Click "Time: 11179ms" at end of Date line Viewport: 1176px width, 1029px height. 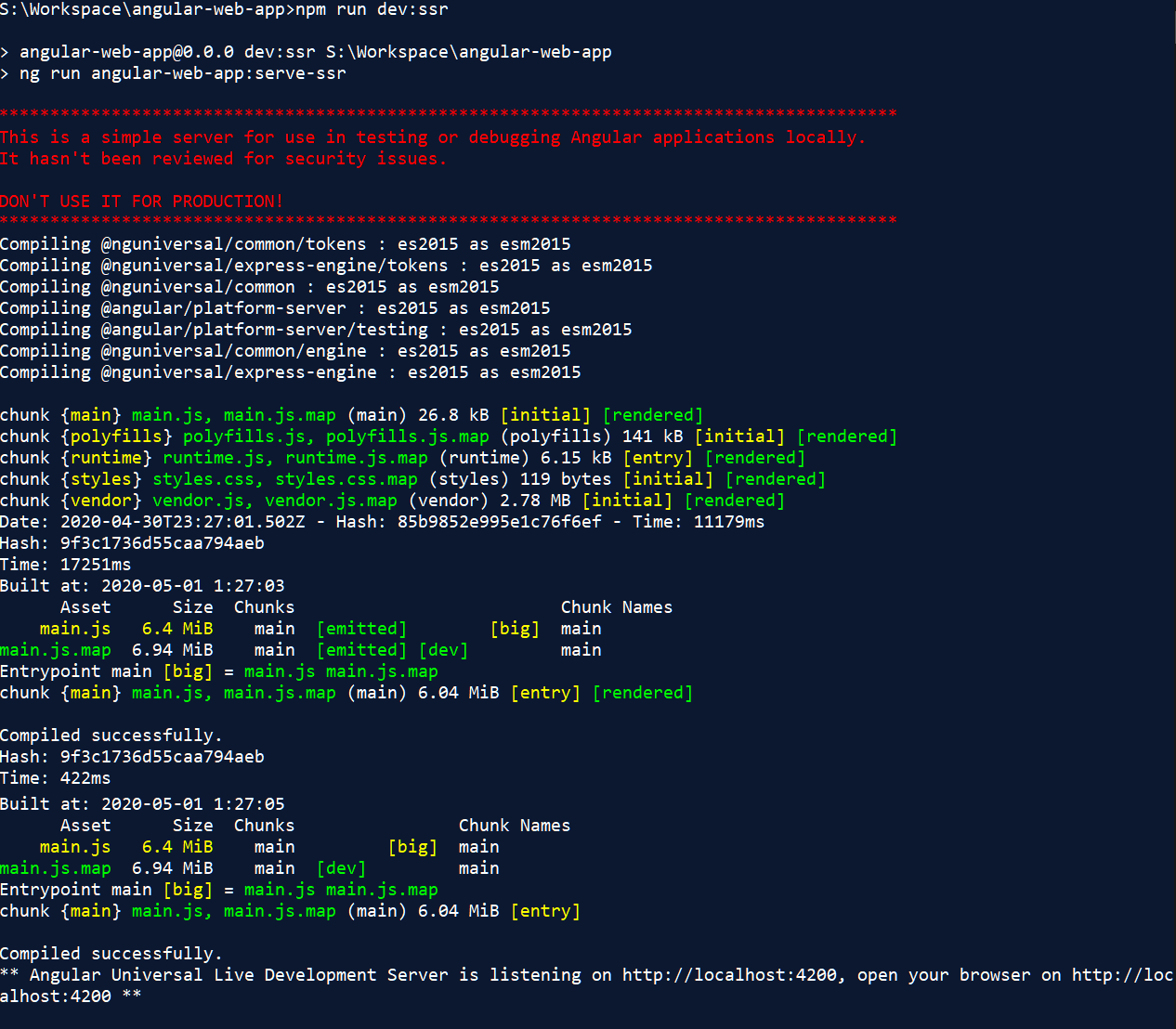coord(699,522)
